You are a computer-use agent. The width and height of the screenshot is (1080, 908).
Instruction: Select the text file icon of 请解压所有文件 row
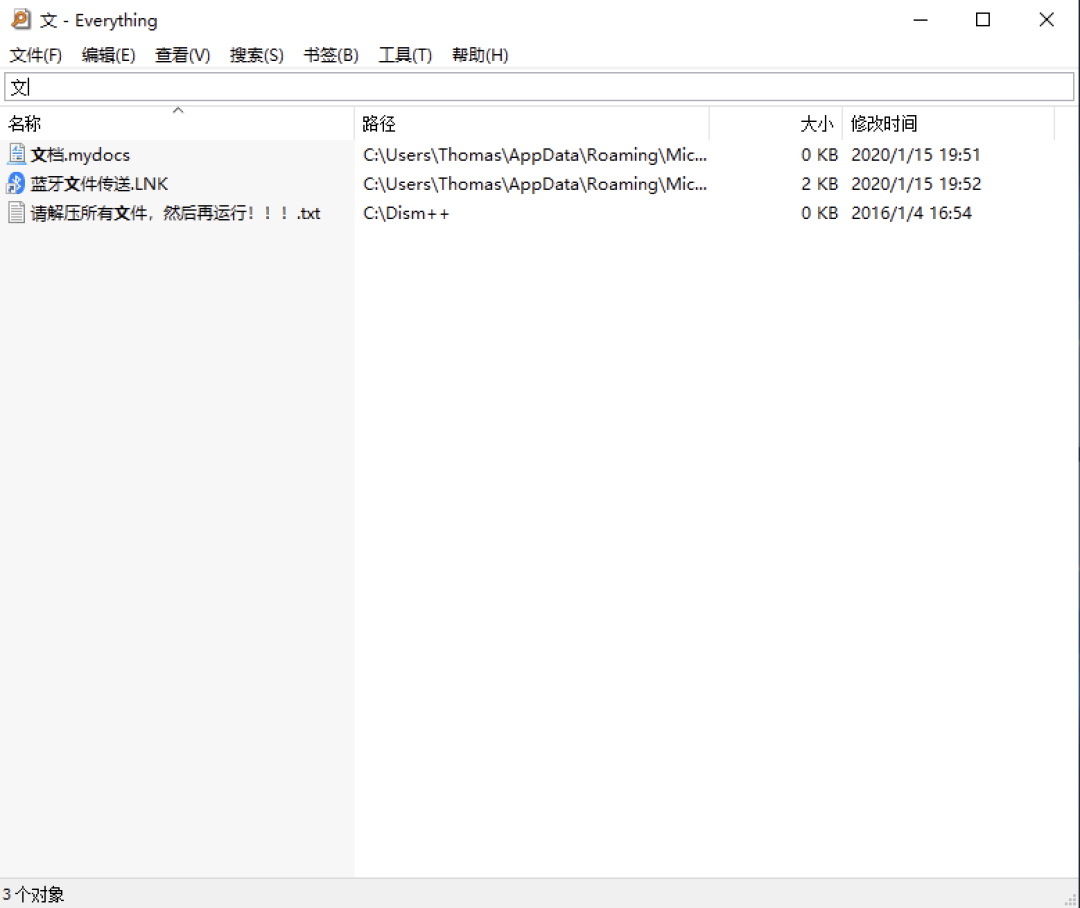(17, 212)
